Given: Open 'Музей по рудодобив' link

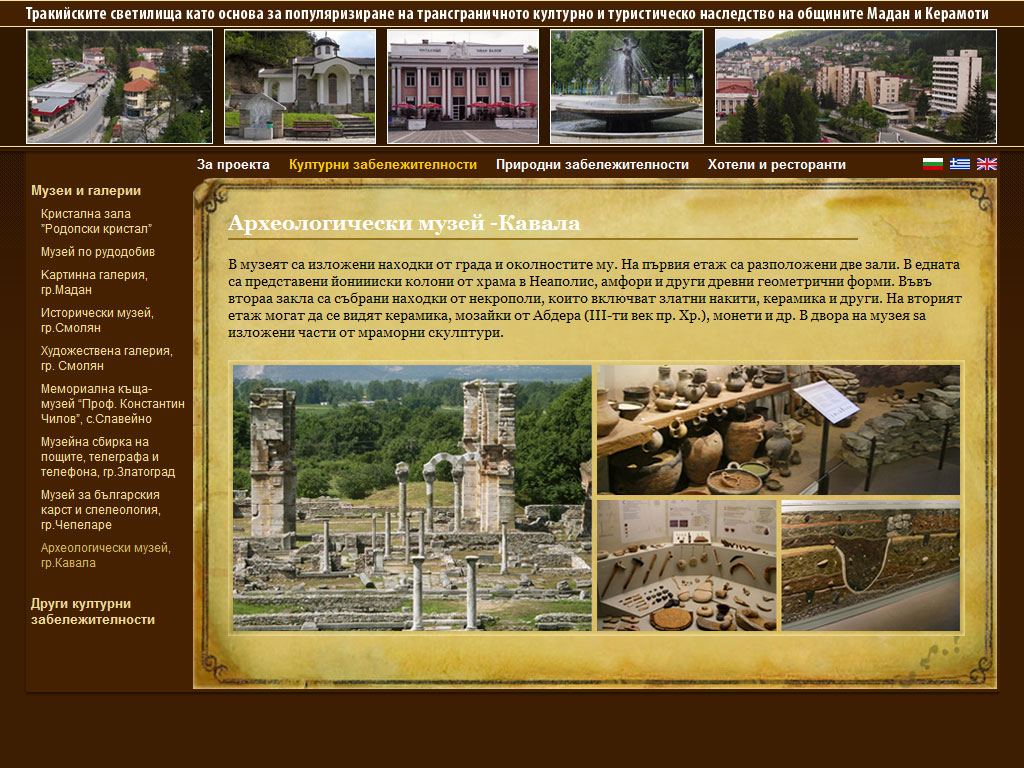Looking at the screenshot, I should pos(98,251).
